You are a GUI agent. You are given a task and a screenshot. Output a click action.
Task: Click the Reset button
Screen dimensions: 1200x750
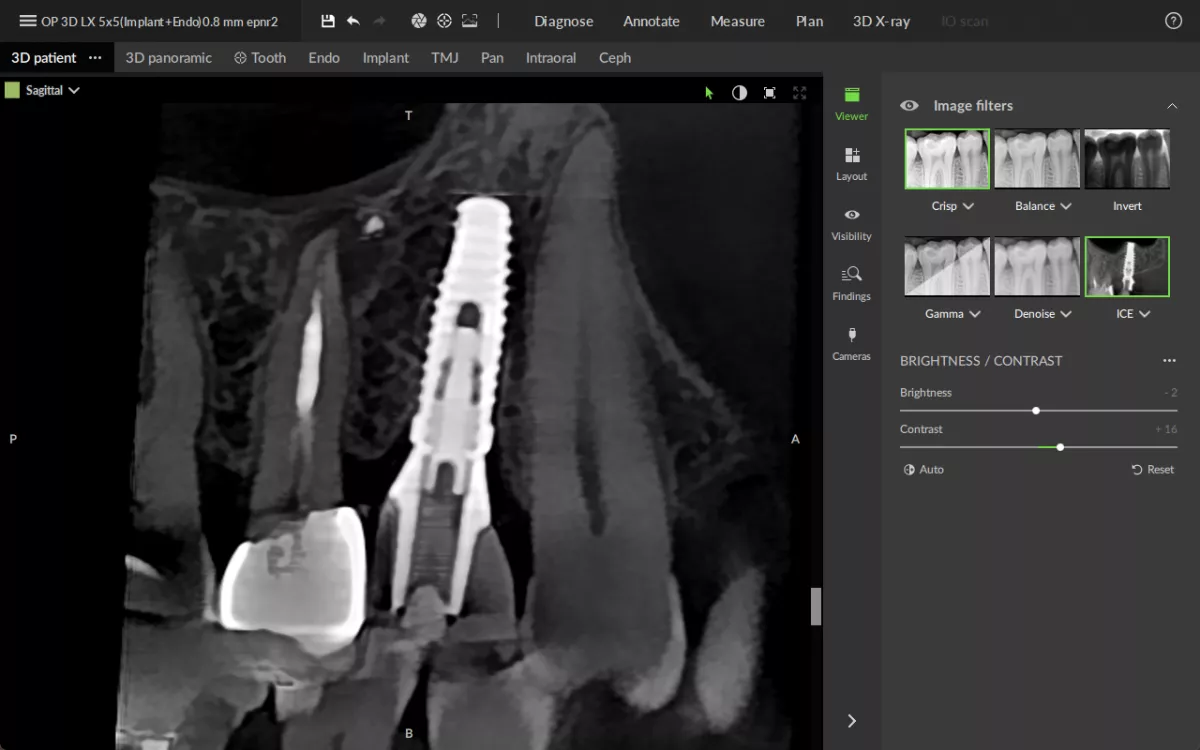[x=1153, y=470]
